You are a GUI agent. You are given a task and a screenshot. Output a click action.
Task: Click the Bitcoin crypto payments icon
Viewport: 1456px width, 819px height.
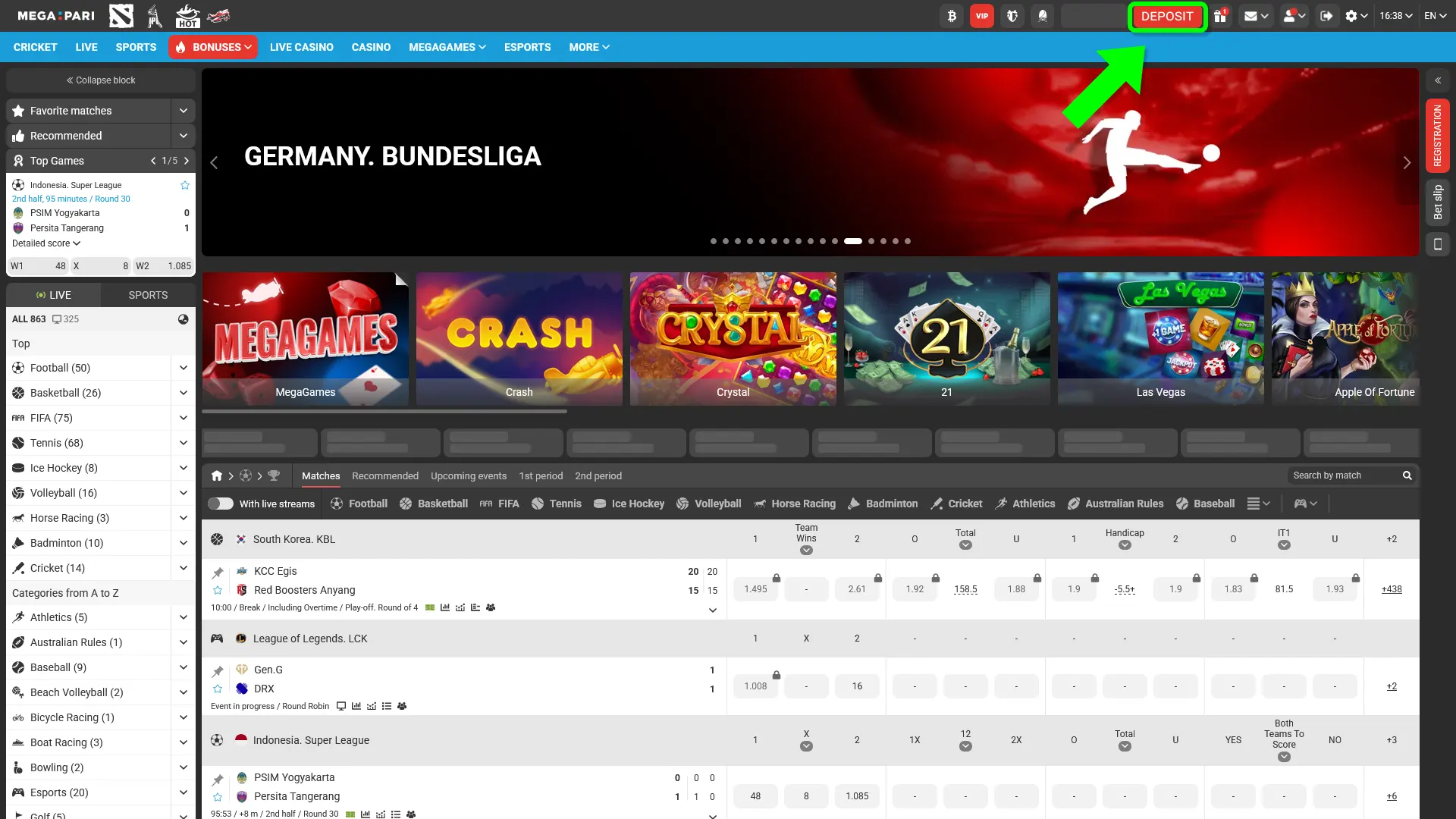952,16
